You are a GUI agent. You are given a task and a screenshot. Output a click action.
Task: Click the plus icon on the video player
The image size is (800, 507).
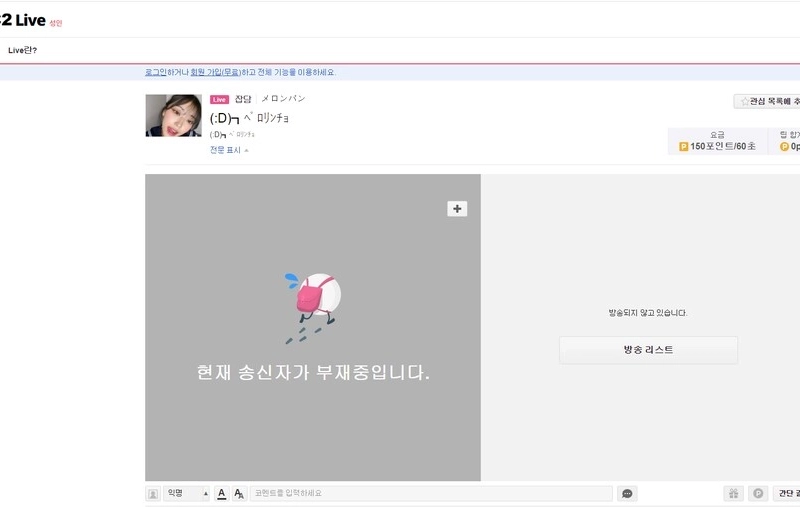457,209
